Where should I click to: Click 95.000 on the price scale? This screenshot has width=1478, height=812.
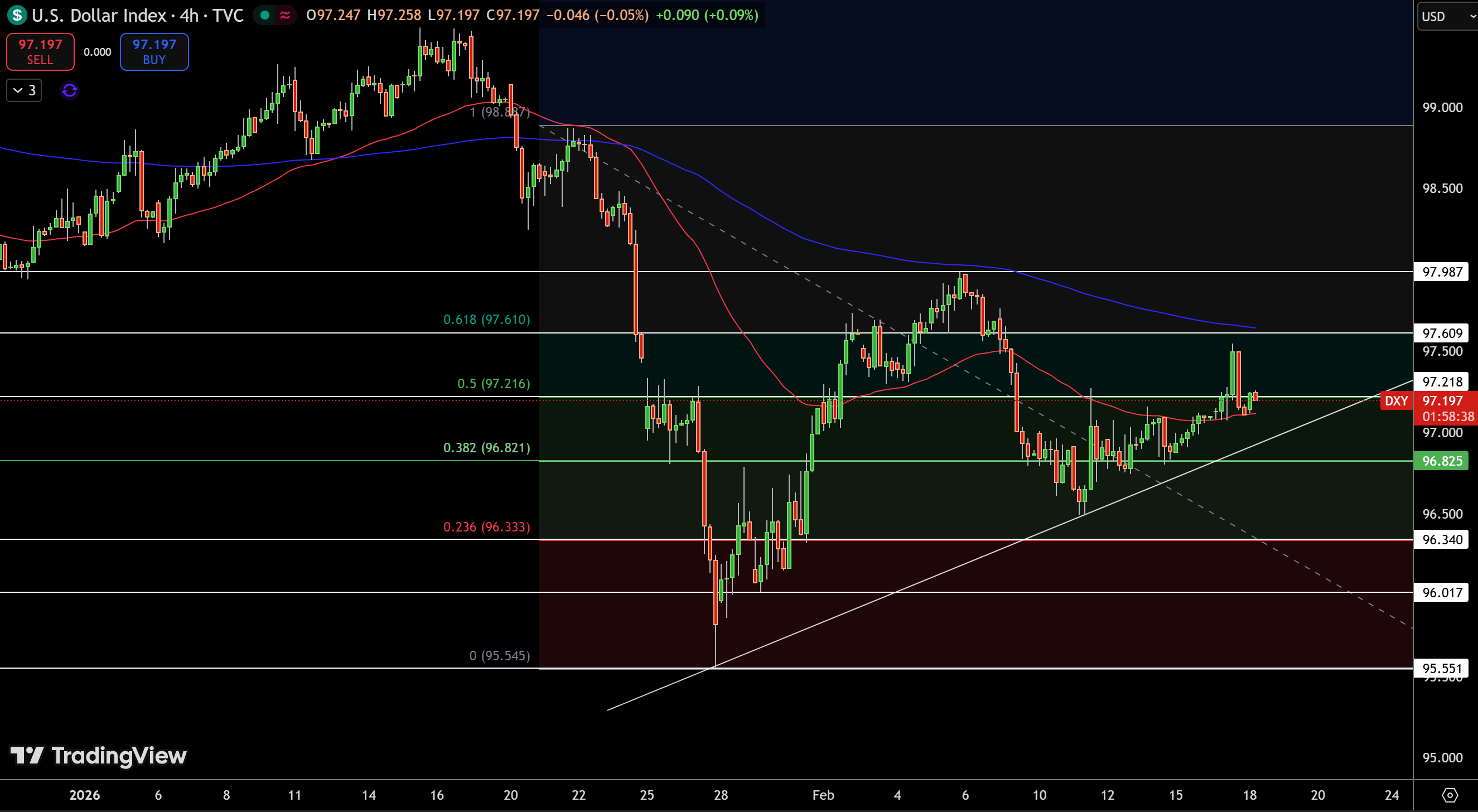click(x=1442, y=757)
